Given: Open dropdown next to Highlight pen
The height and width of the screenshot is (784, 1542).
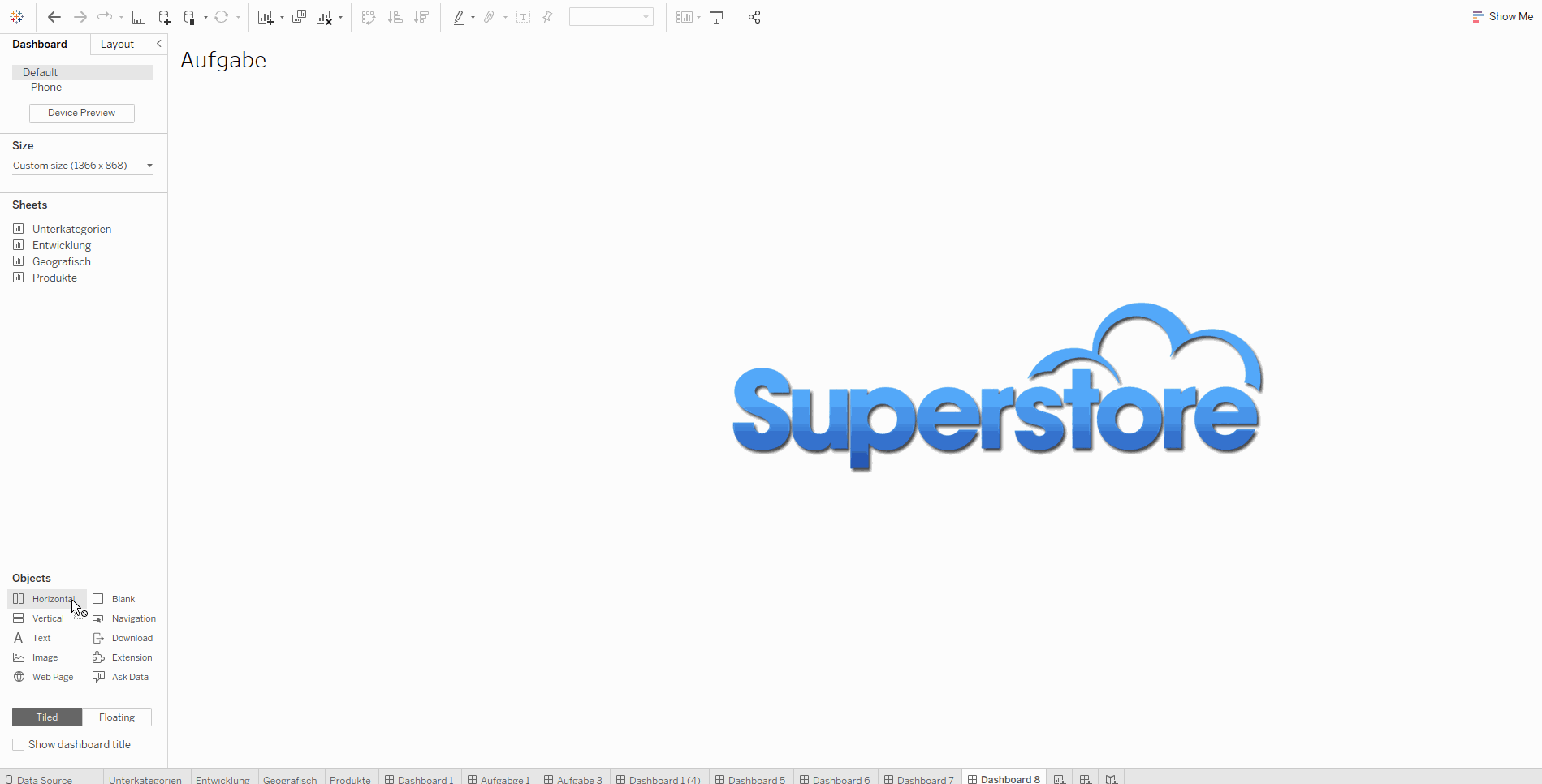Looking at the screenshot, I should pyautogui.click(x=473, y=18).
